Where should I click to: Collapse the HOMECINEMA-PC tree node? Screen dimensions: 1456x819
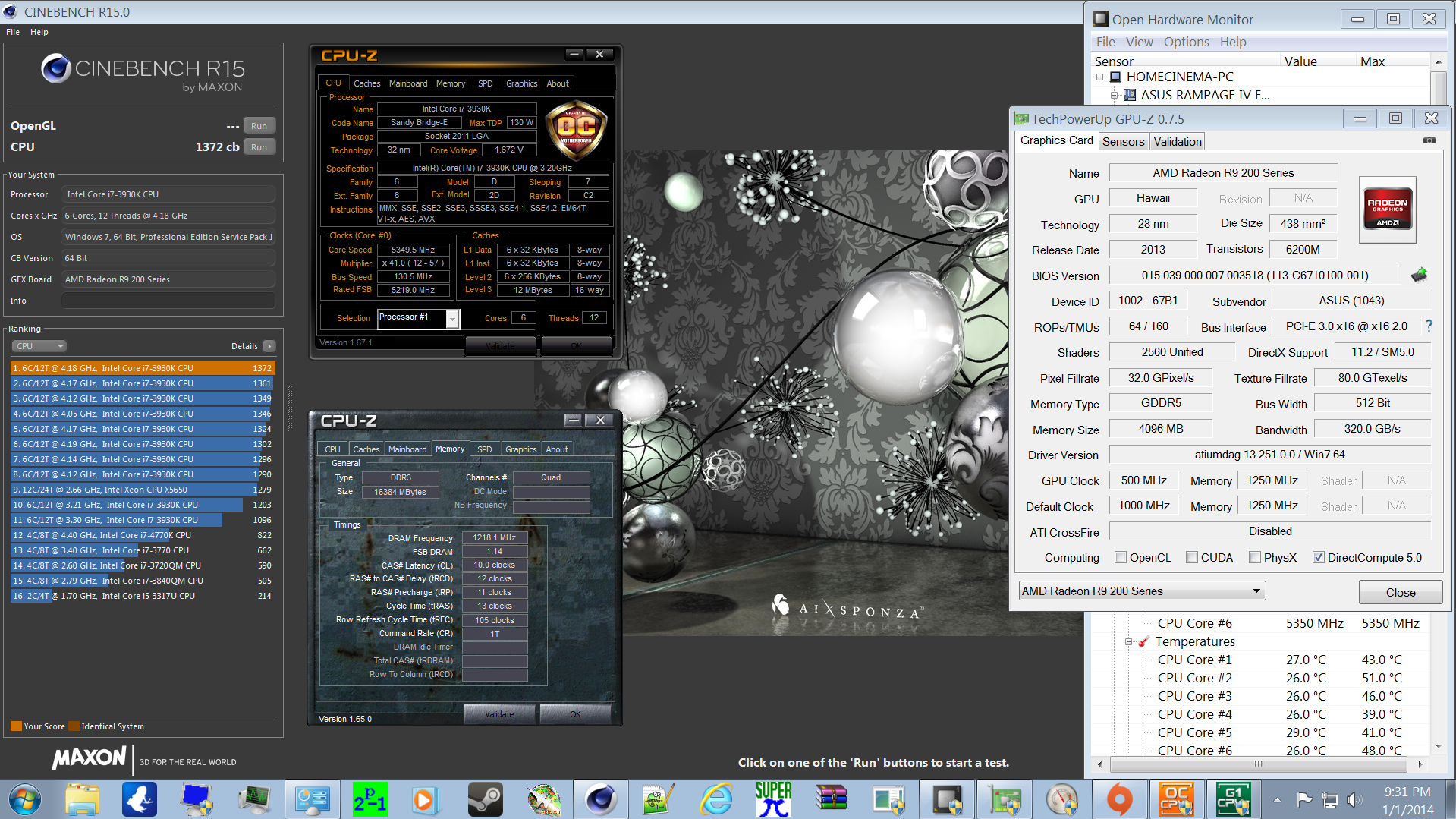[x=1099, y=77]
